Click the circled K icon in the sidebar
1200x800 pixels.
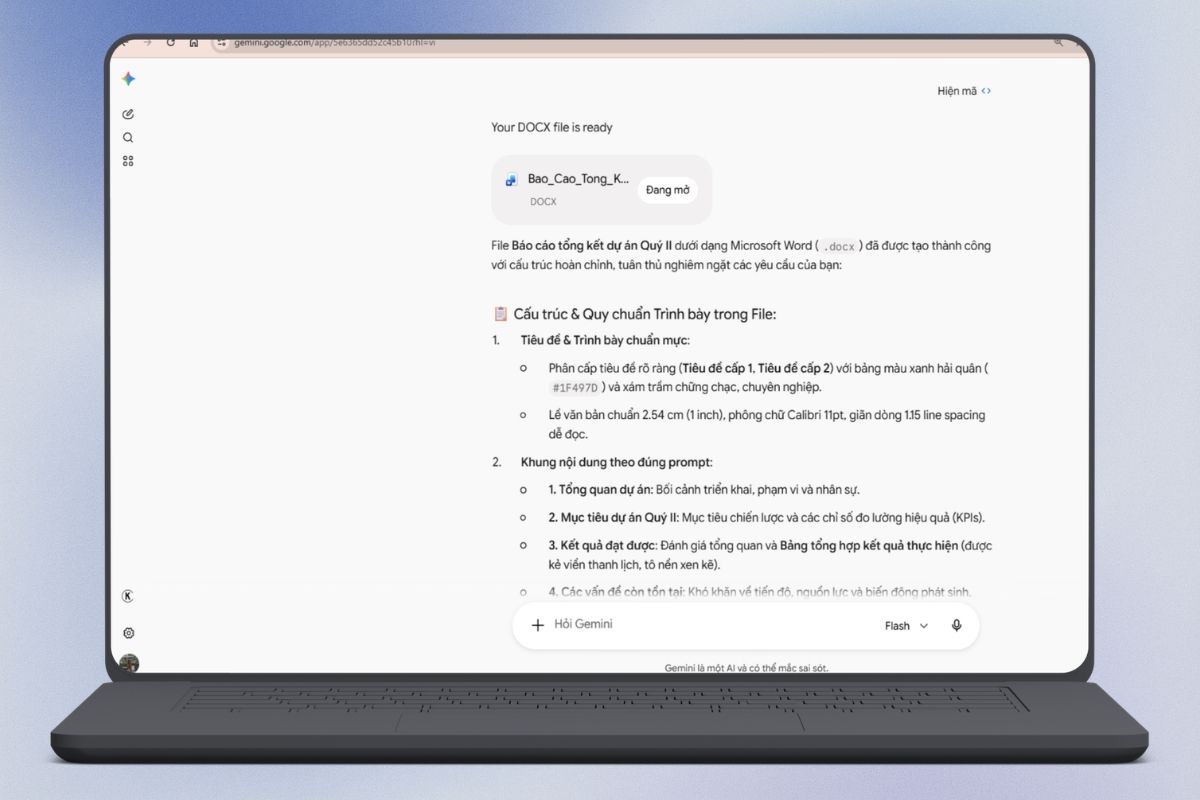pyautogui.click(x=128, y=596)
